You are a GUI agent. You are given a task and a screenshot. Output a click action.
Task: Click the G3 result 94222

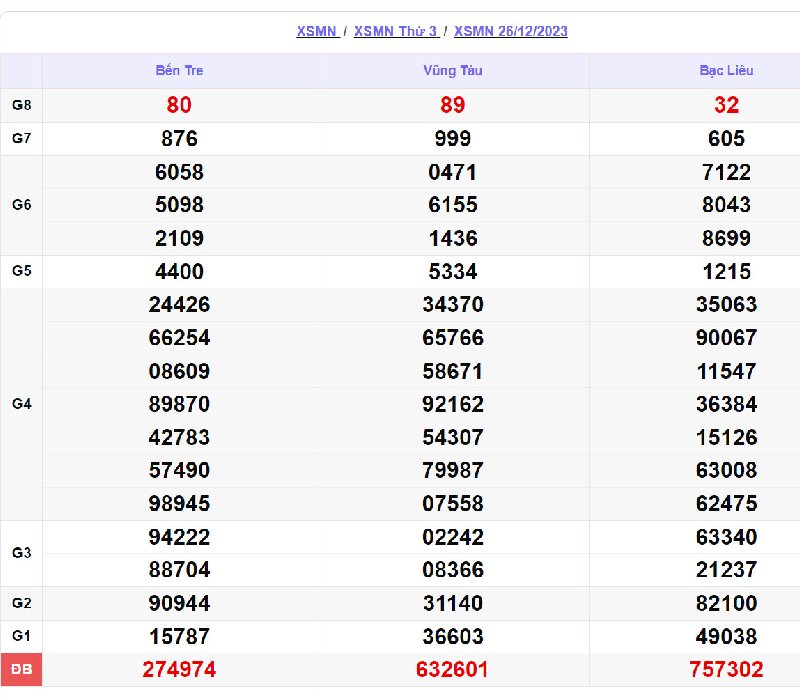tap(179, 537)
